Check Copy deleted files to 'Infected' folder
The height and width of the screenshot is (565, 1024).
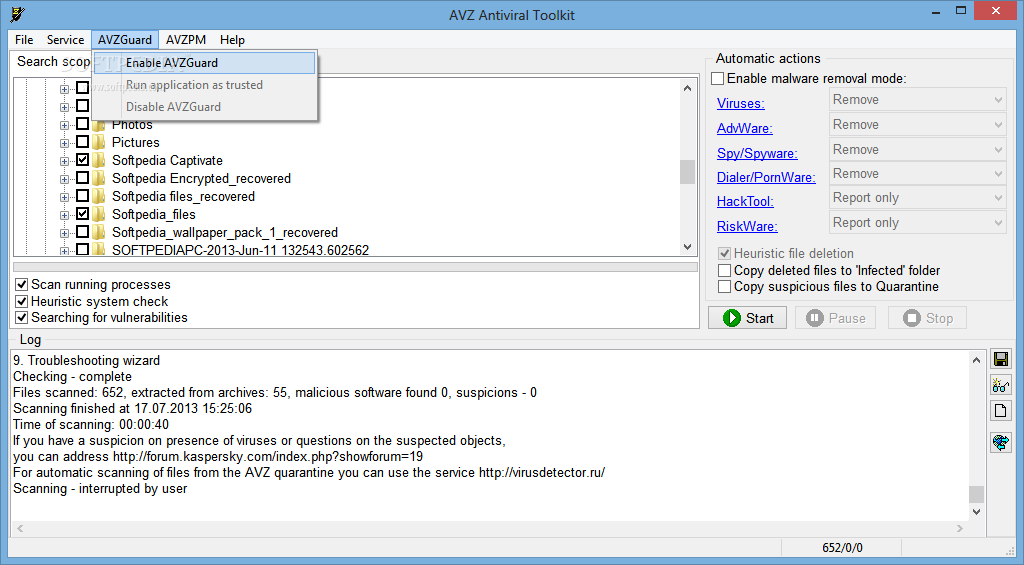[724, 270]
